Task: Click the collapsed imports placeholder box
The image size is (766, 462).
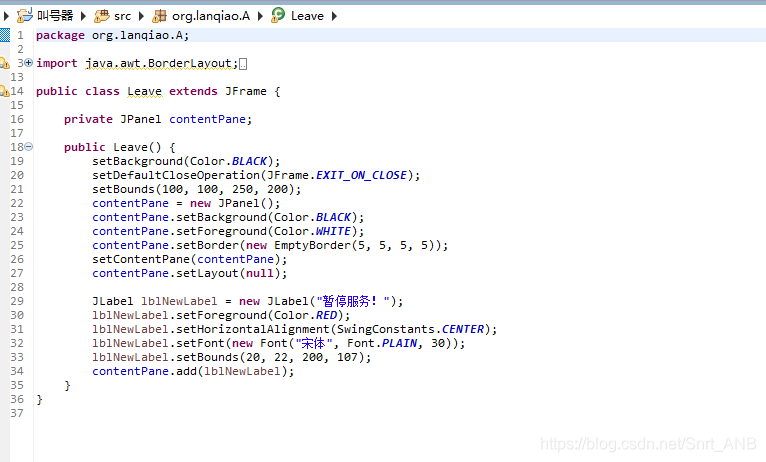Action: 243,64
